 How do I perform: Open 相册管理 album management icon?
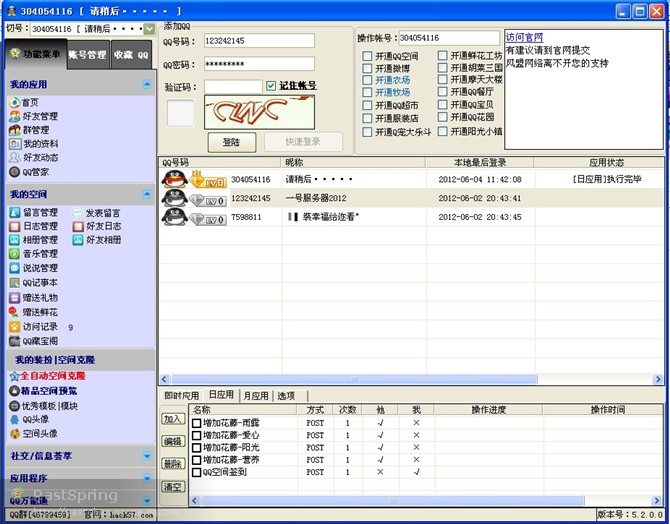click(15, 240)
